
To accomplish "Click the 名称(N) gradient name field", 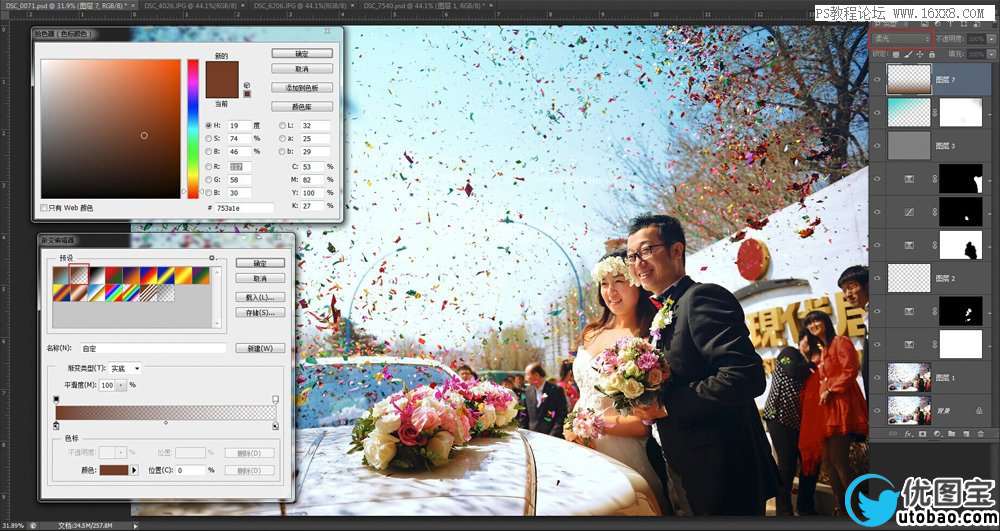I will pyautogui.click(x=153, y=349).
